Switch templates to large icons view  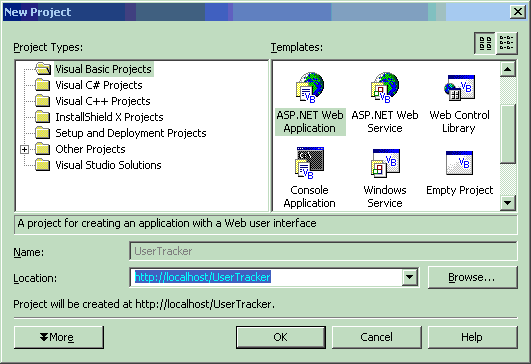pyautogui.click(x=485, y=43)
